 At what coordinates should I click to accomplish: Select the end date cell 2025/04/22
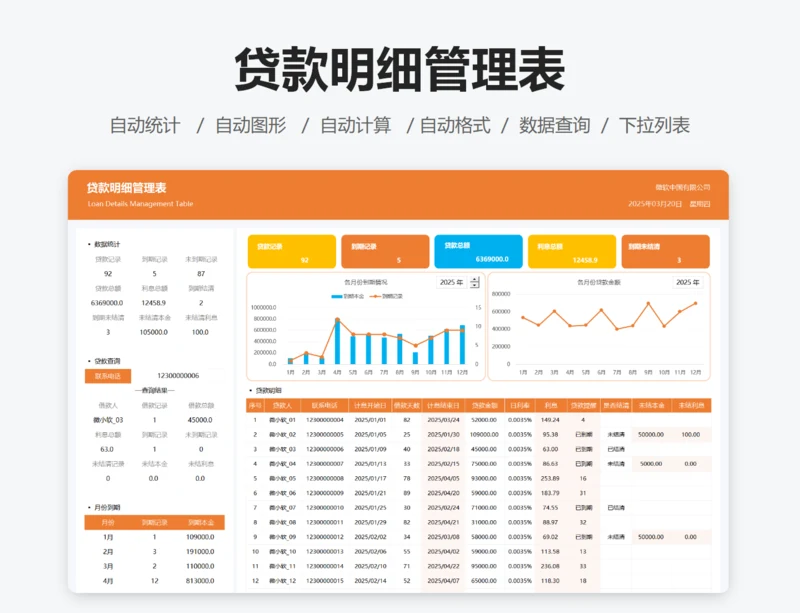(x=443, y=566)
